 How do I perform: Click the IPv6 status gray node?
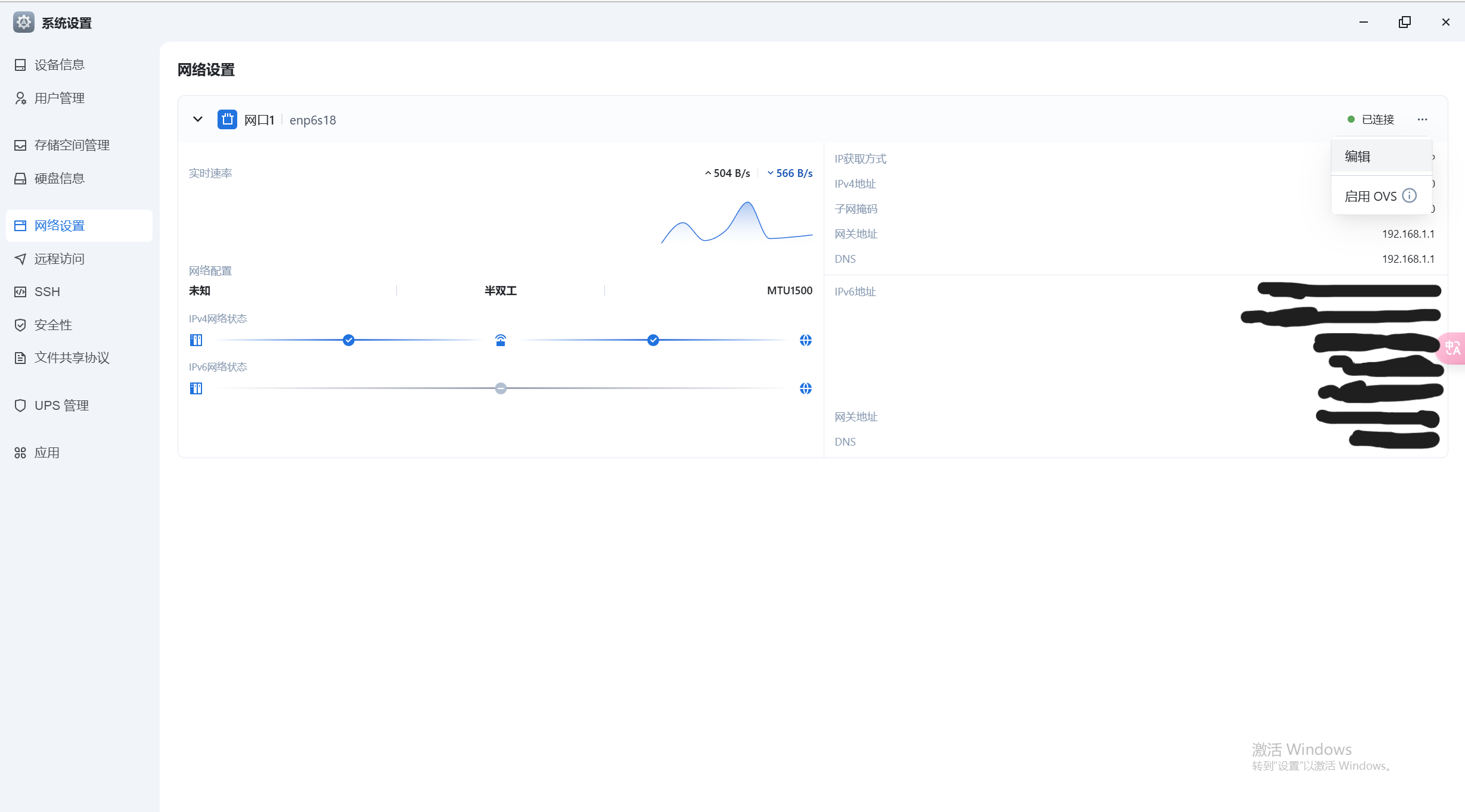(501, 388)
